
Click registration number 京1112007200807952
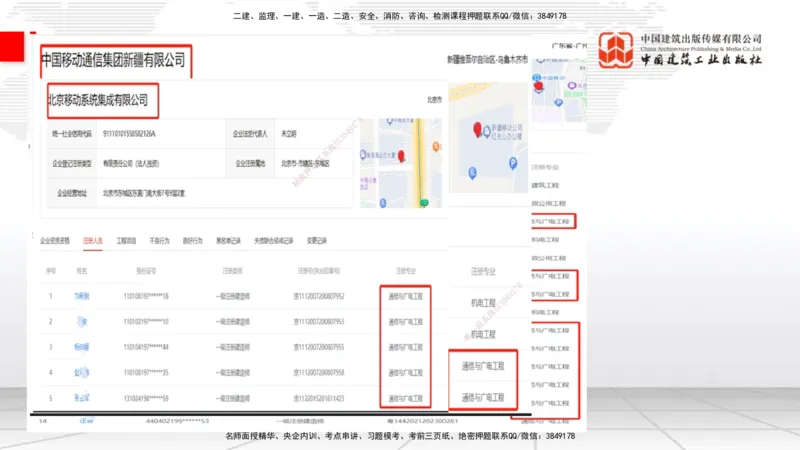318,296
